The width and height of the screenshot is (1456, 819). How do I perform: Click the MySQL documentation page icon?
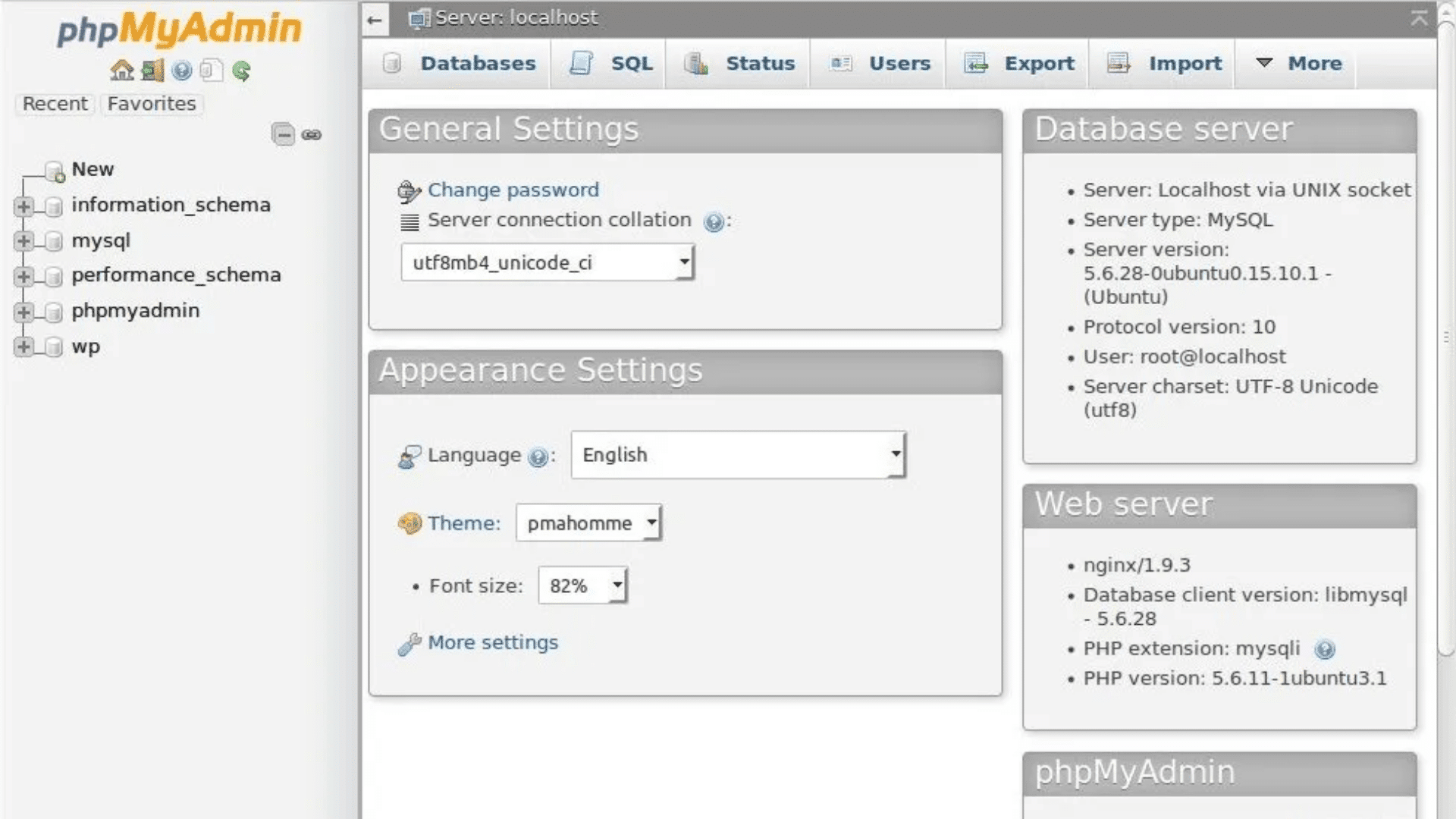210,71
